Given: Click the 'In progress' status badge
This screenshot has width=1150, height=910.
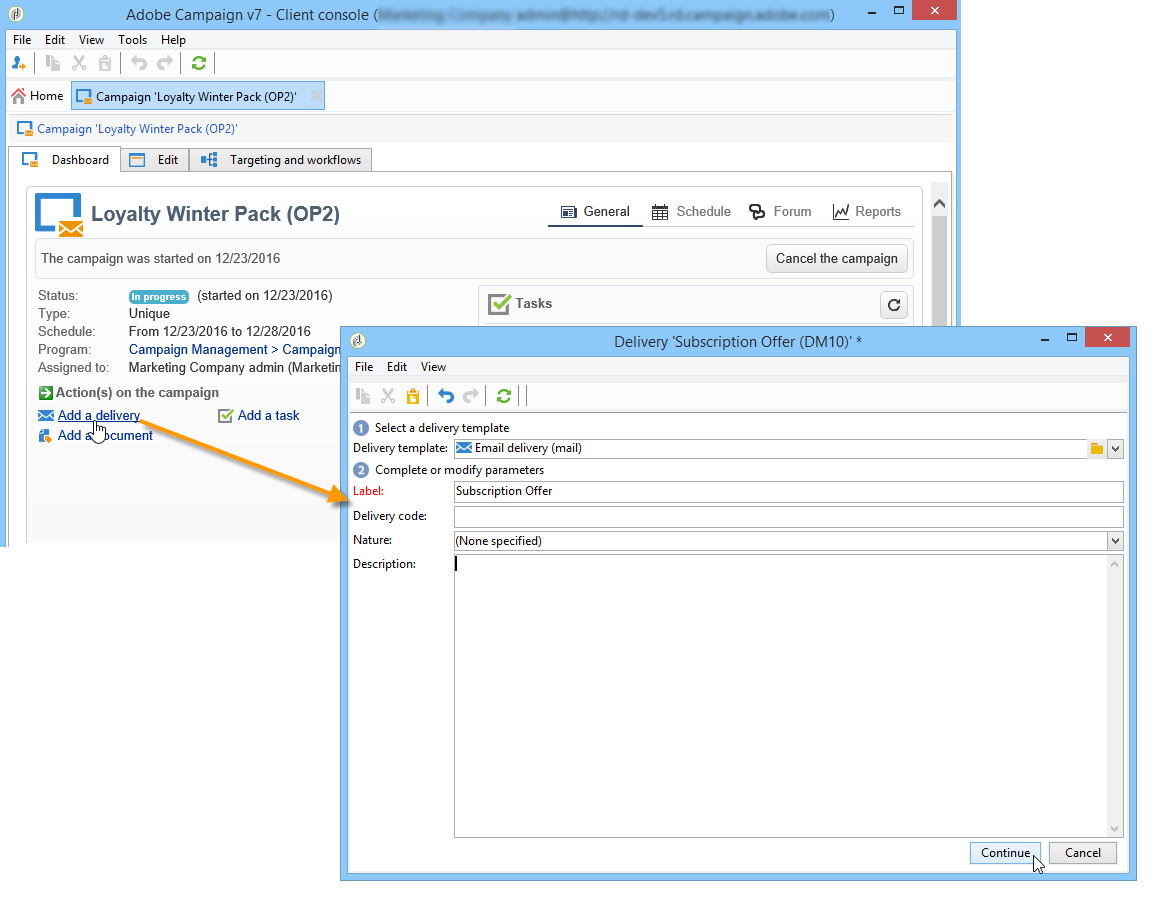Looking at the screenshot, I should pos(158,297).
